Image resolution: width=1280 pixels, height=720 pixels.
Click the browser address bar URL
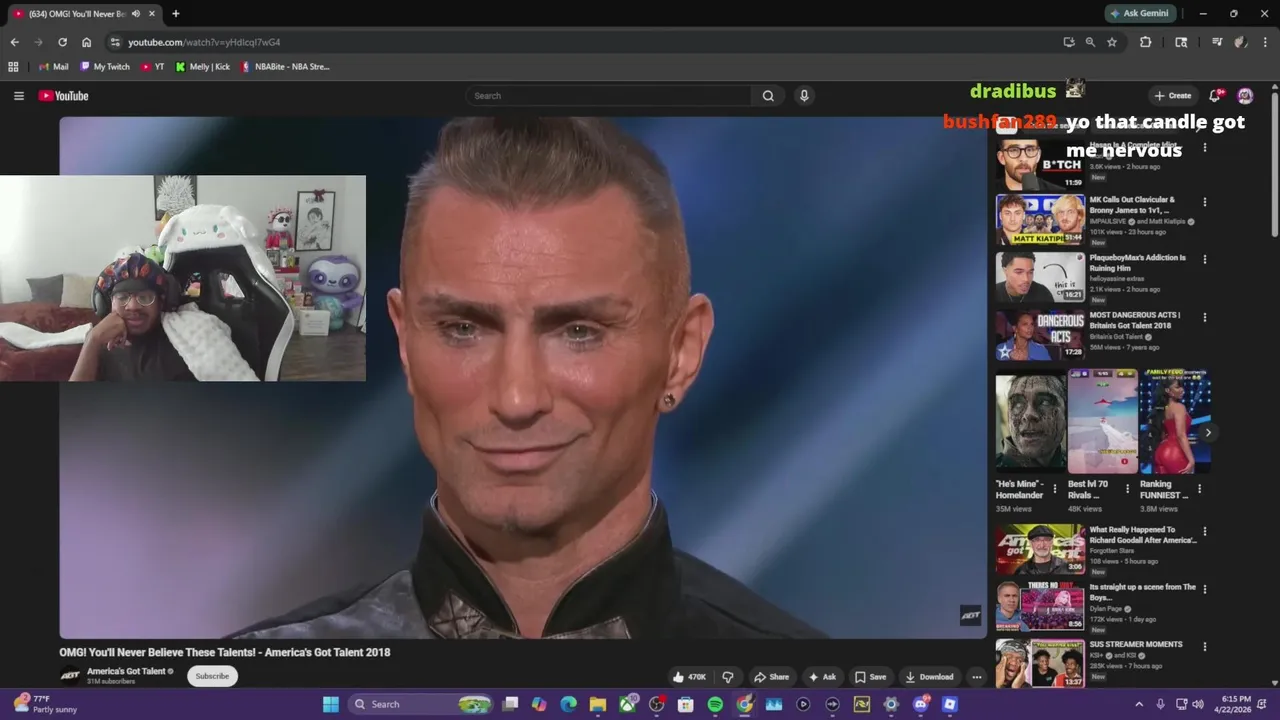[x=204, y=42]
